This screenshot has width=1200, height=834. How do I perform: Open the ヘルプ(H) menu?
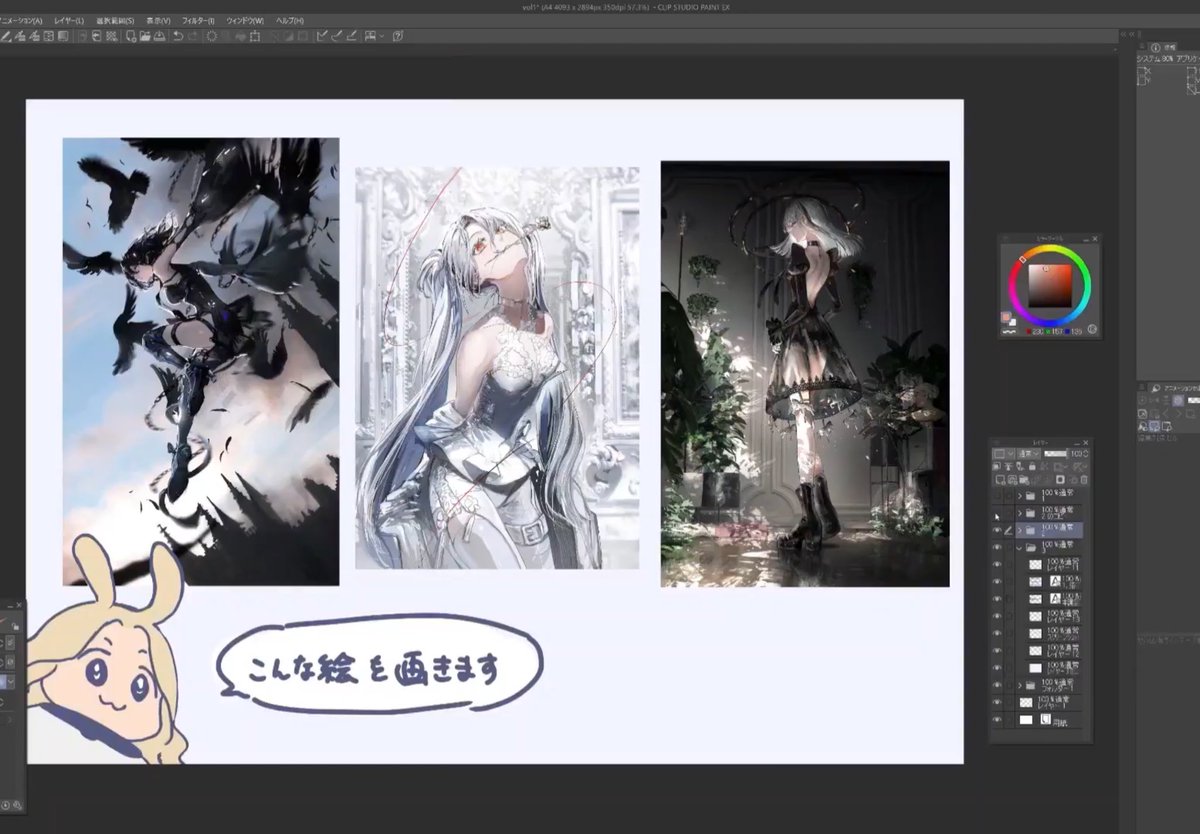point(289,20)
